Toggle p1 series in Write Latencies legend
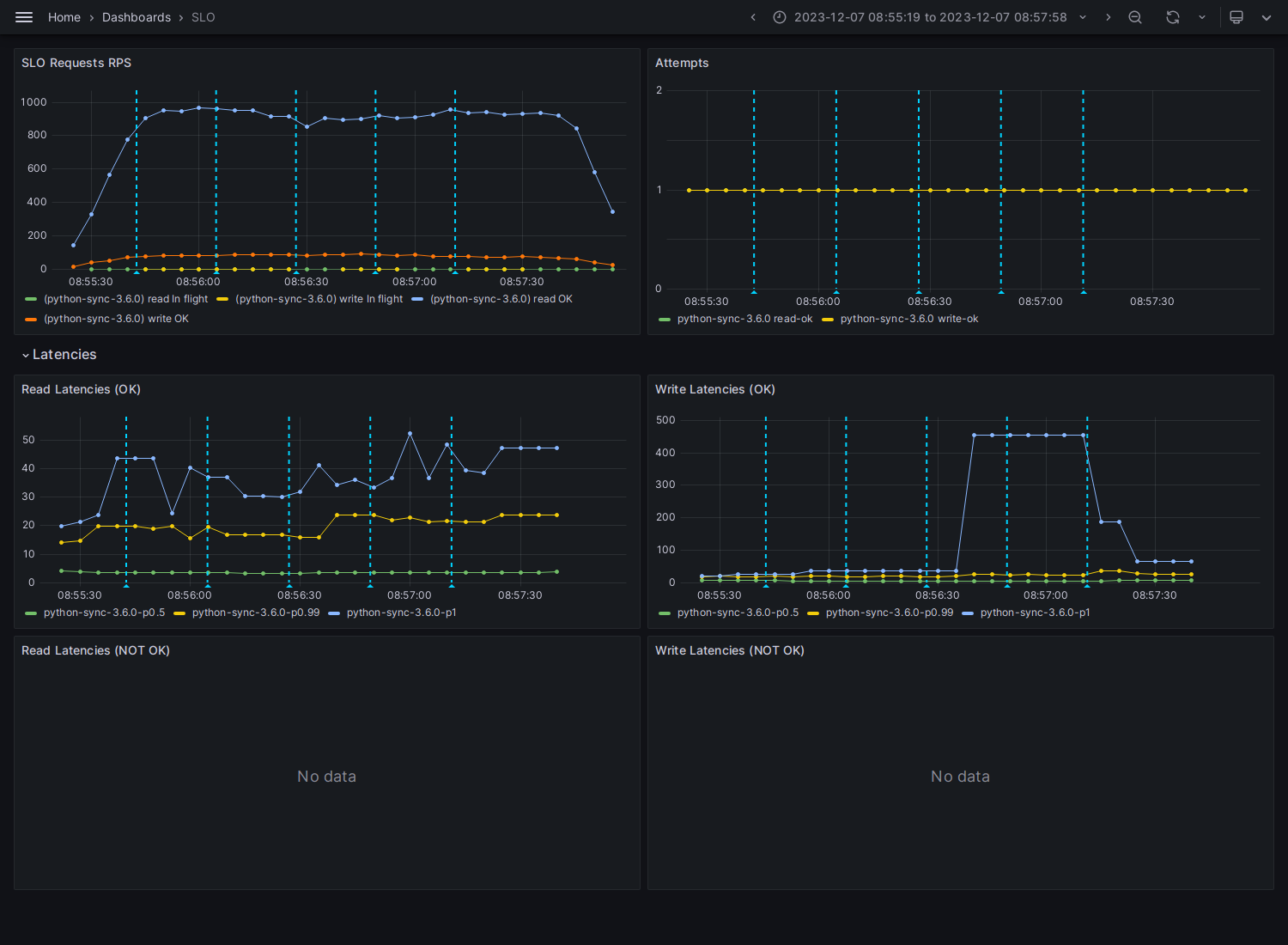This screenshot has height=945, width=1288. point(1036,613)
